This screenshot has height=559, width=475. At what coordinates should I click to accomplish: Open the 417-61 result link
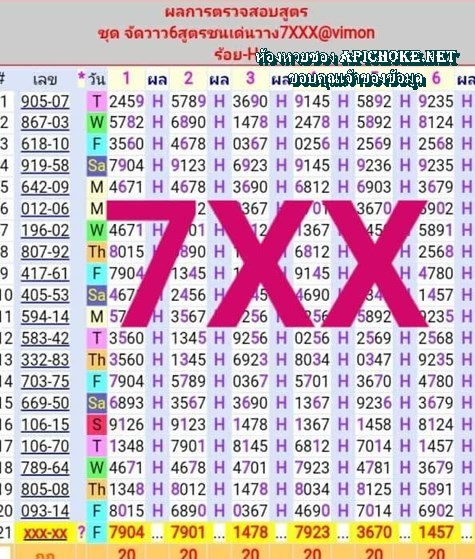tap(45, 273)
